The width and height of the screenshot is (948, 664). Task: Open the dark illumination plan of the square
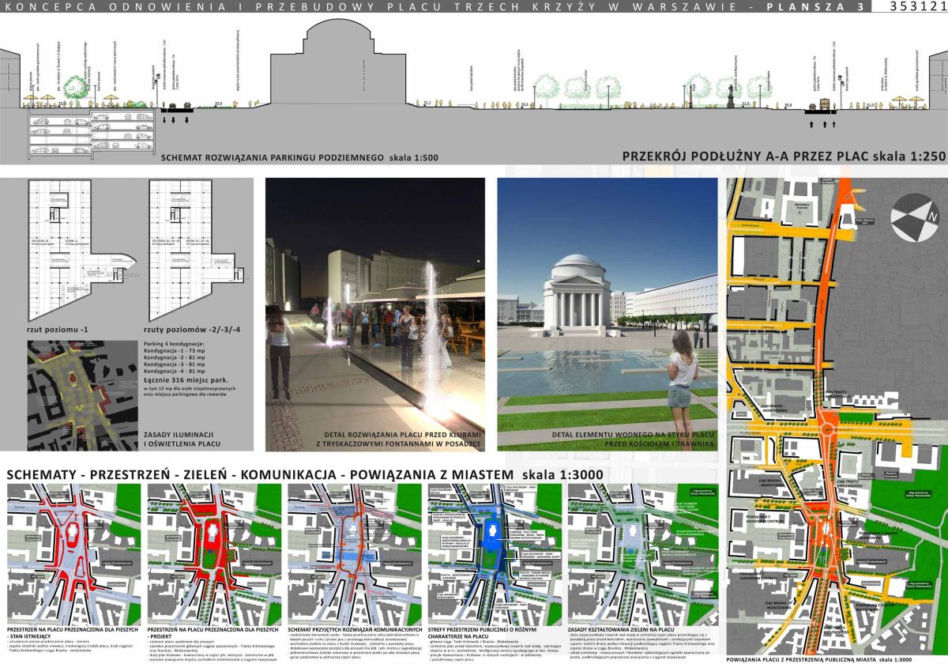click(x=83, y=395)
